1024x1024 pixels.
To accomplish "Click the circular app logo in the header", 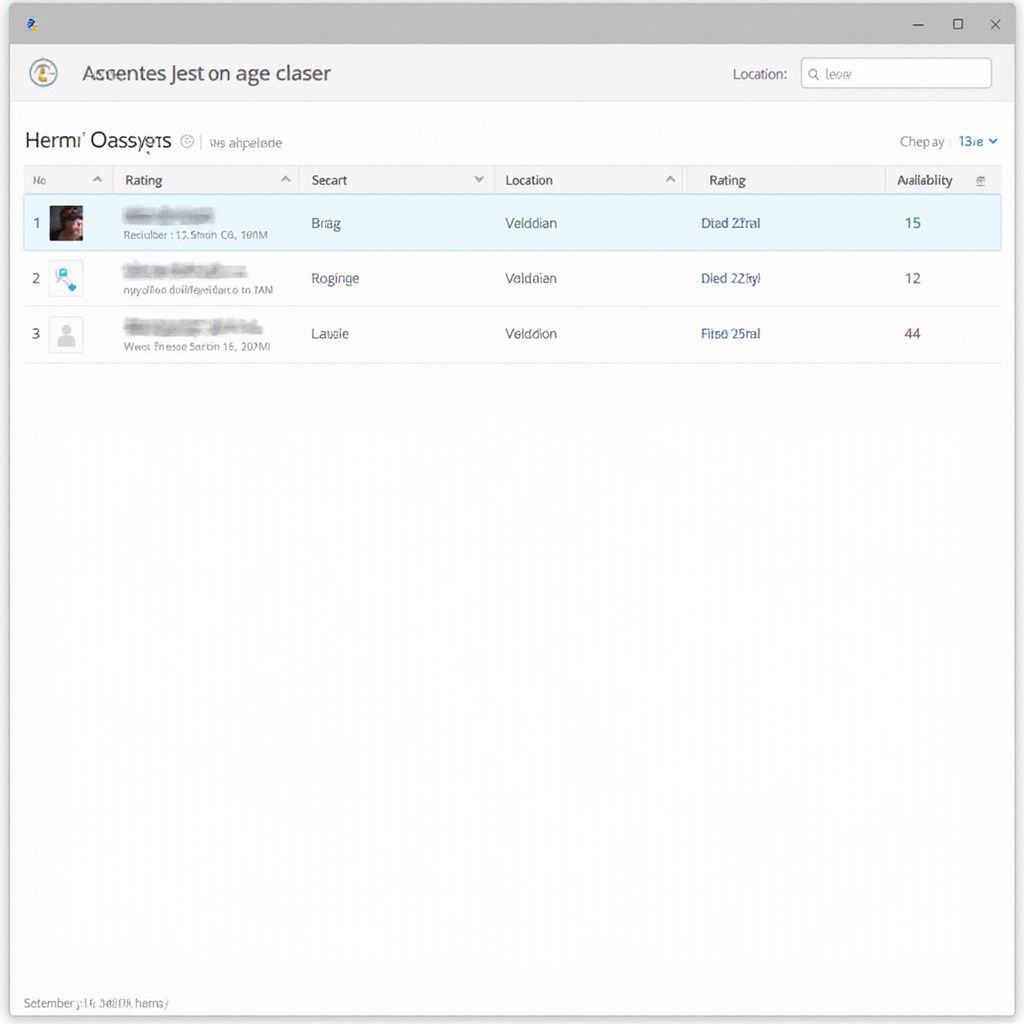I will 42,73.
